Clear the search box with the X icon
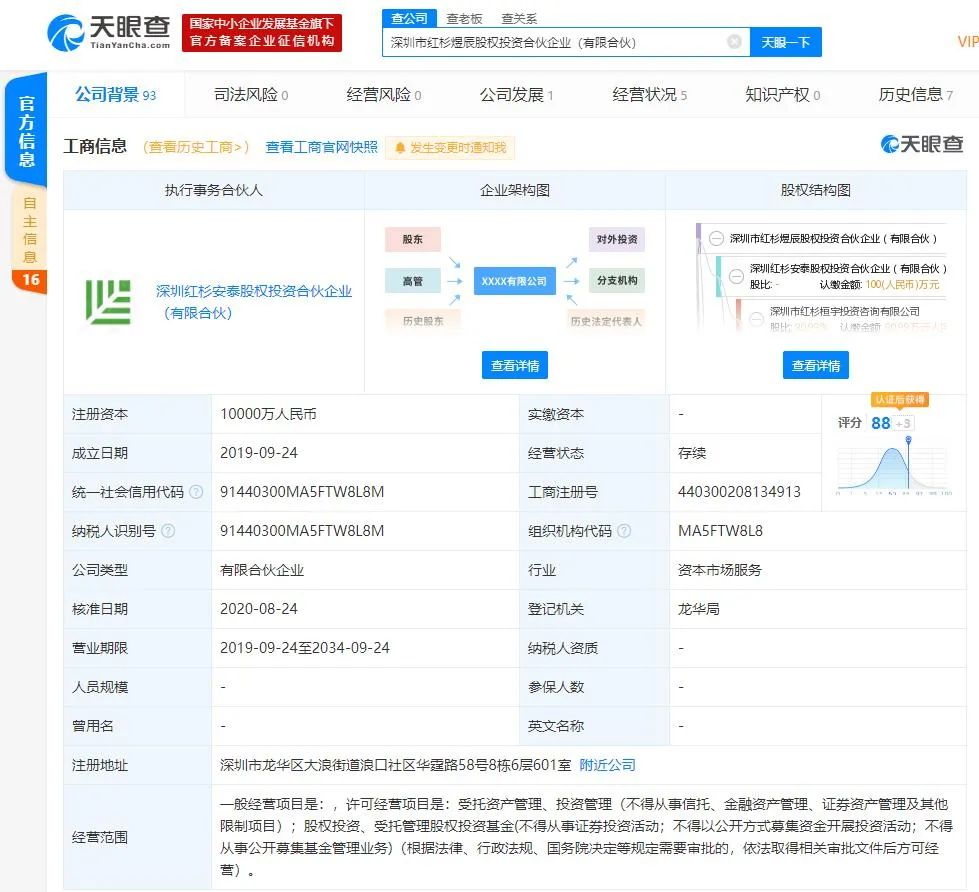979x892 pixels. pyautogui.click(x=734, y=42)
